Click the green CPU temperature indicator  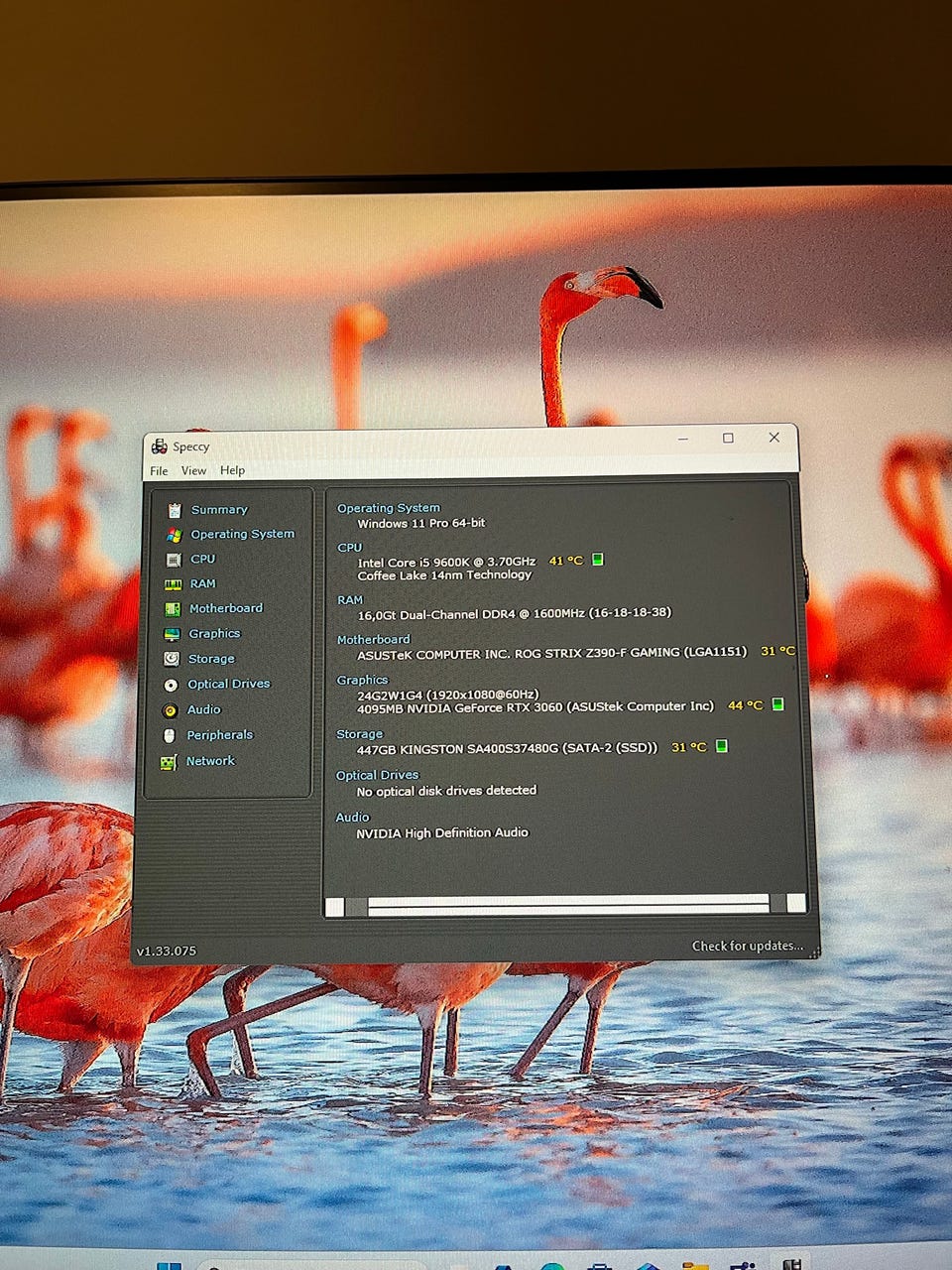click(x=598, y=560)
